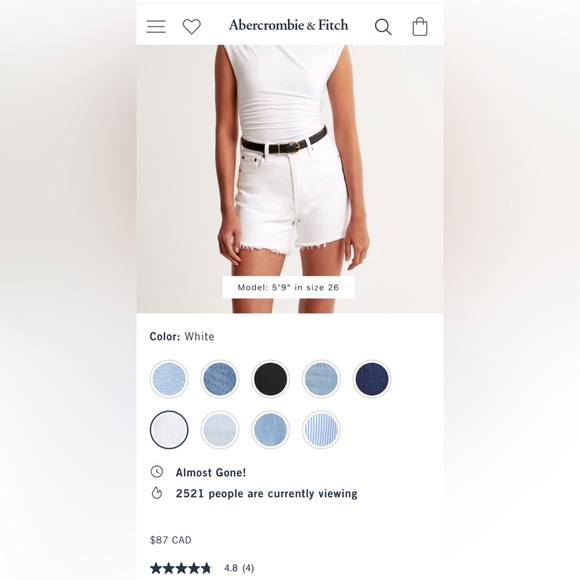This screenshot has width=580, height=580.
Task: Select the black color swatch
Action: pos(270,379)
